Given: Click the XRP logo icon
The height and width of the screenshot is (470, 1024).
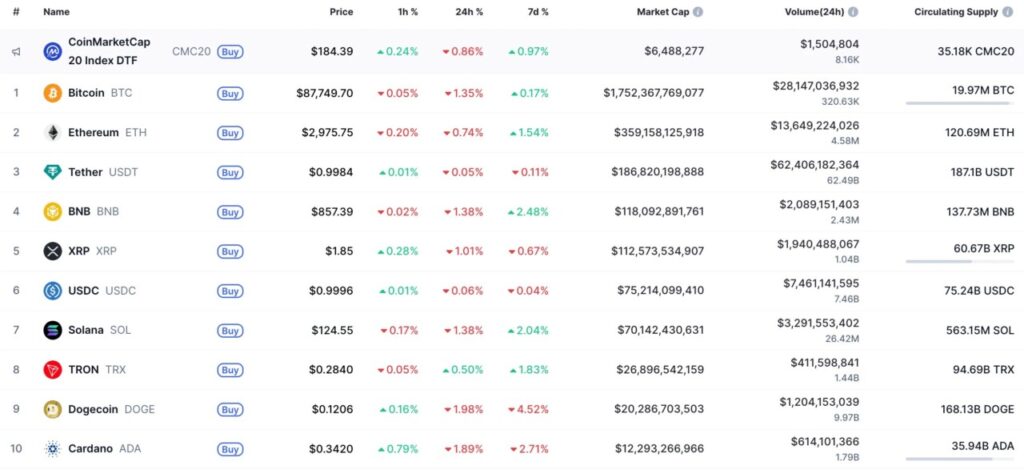Looking at the screenshot, I should (x=52, y=251).
